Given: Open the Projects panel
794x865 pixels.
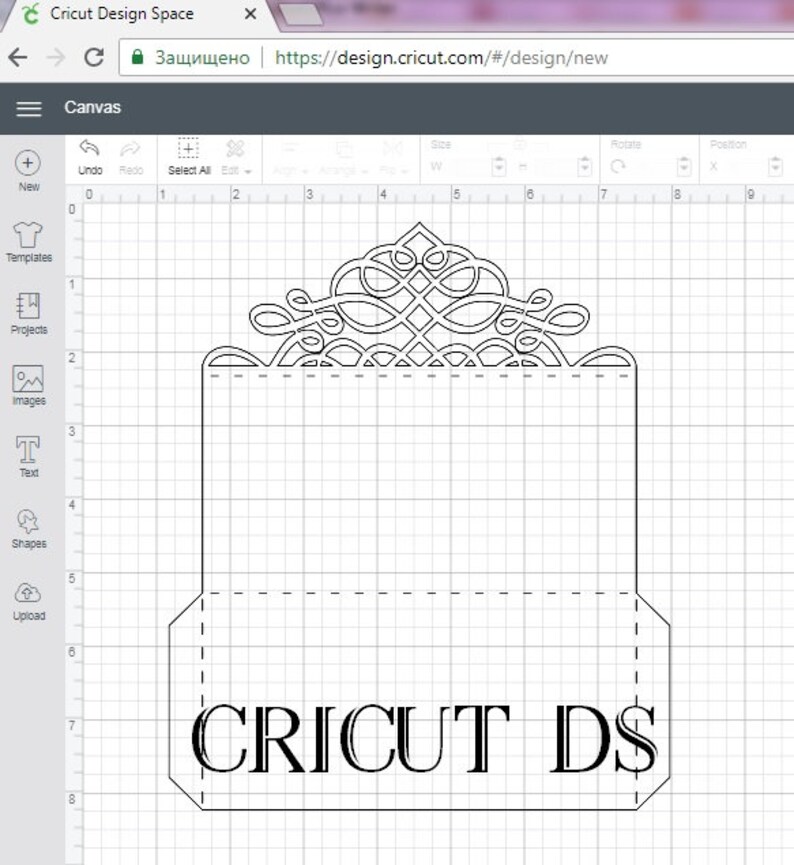Looking at the screenshot, I should click(29, 313).
